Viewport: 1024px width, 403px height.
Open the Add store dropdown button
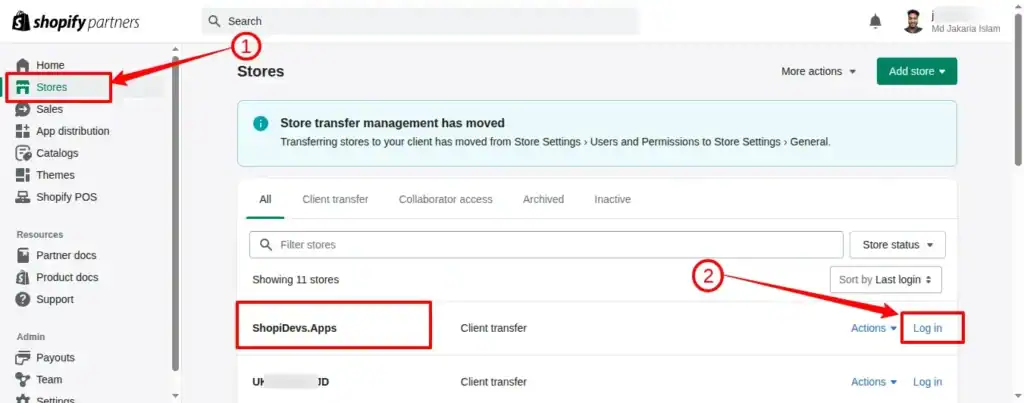point(916,72)
